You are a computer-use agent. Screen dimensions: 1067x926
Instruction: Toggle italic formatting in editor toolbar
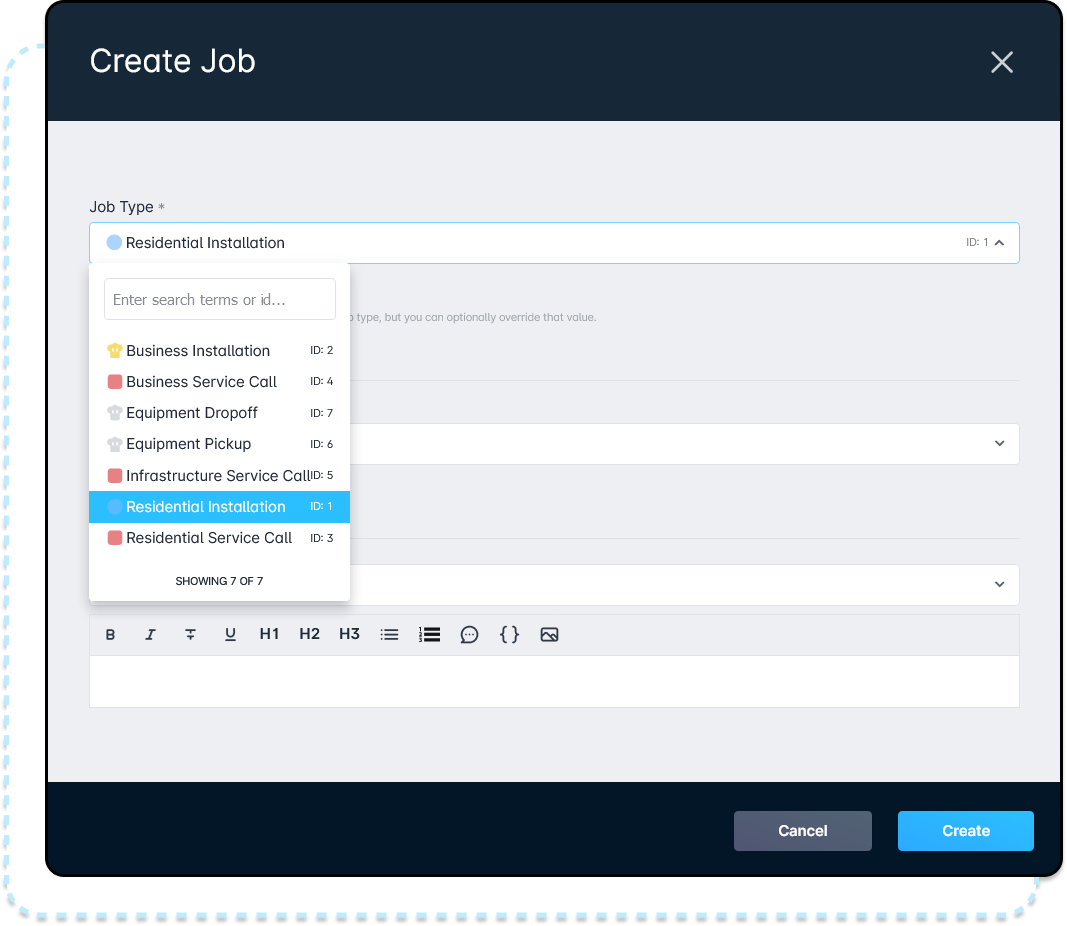tap(150, 635)
